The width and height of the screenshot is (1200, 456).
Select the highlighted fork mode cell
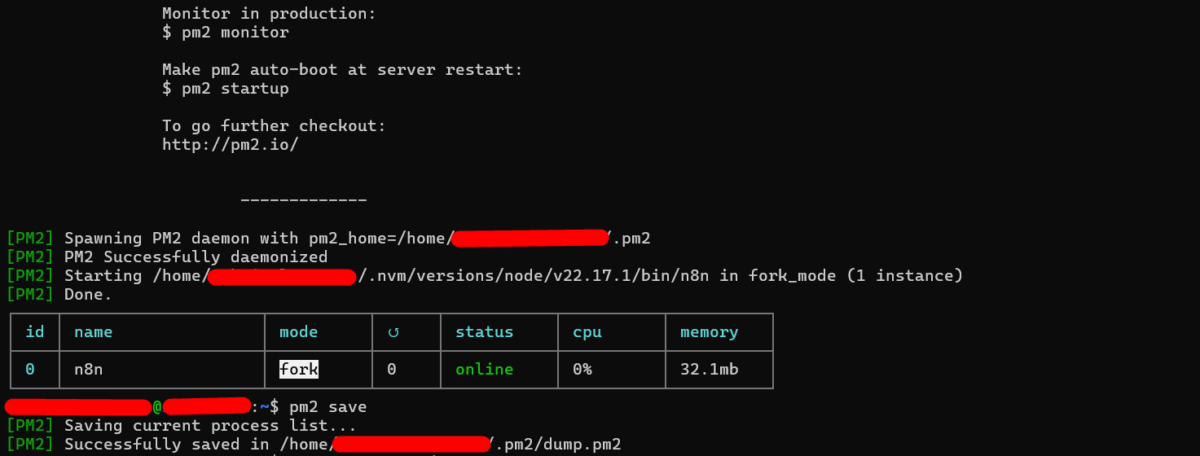(298, 369)
